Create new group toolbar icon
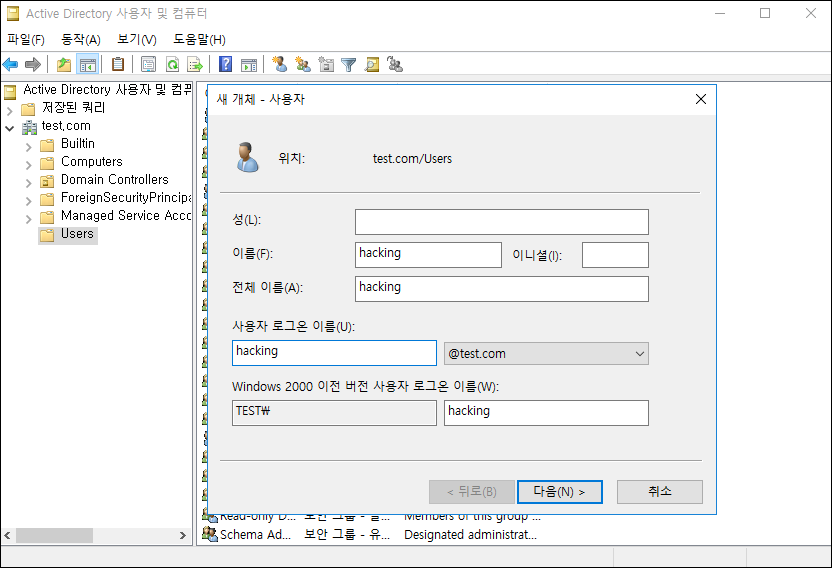 (303, 64)
